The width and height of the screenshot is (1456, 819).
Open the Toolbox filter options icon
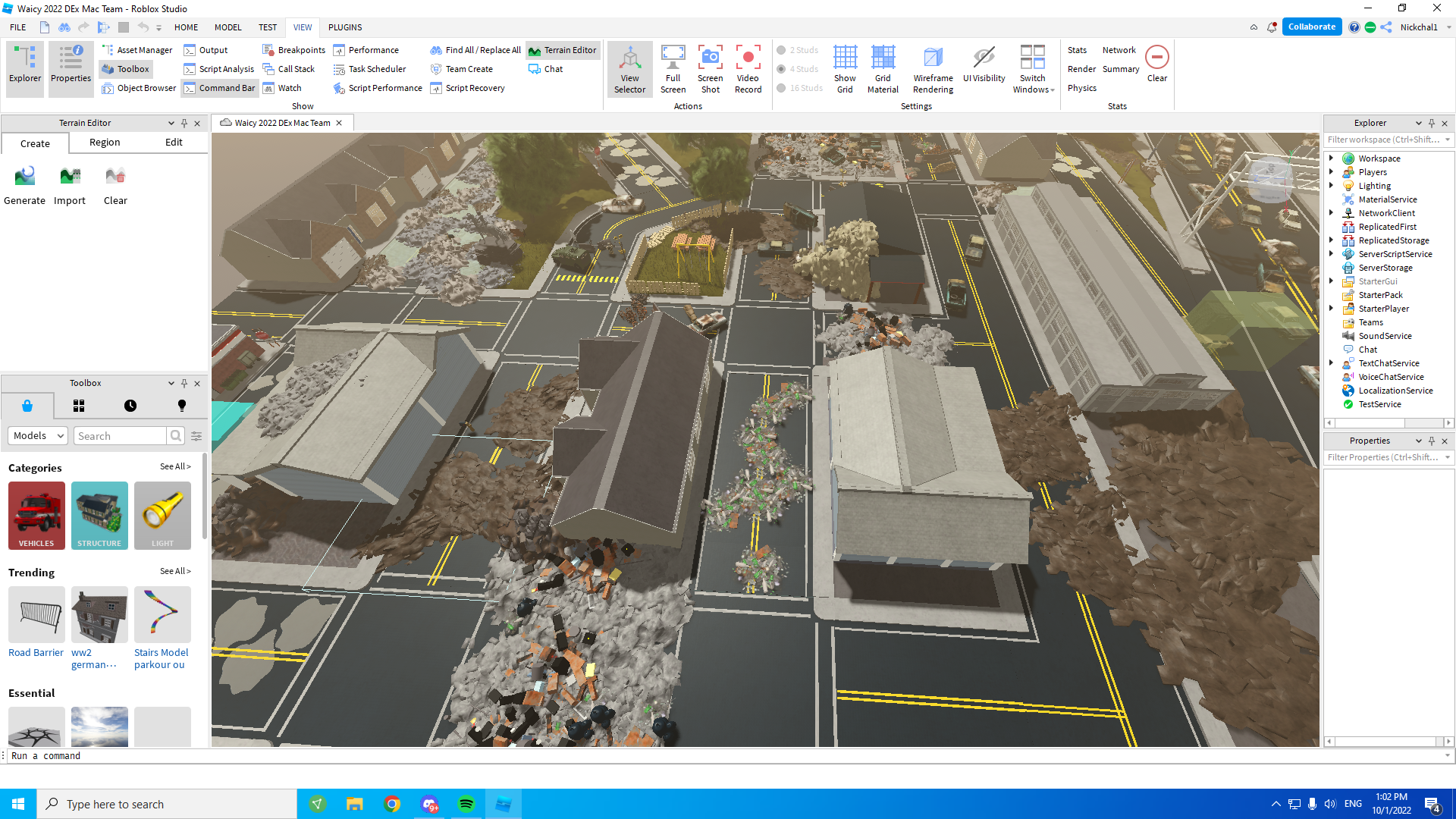pyautogui.click(x=196, y=435)
